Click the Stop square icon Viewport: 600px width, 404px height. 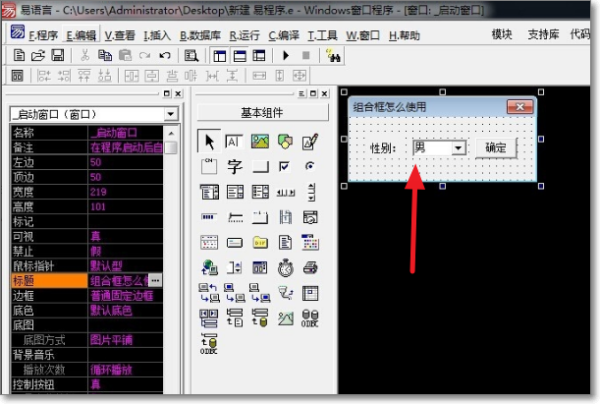(x=306, y=56)
